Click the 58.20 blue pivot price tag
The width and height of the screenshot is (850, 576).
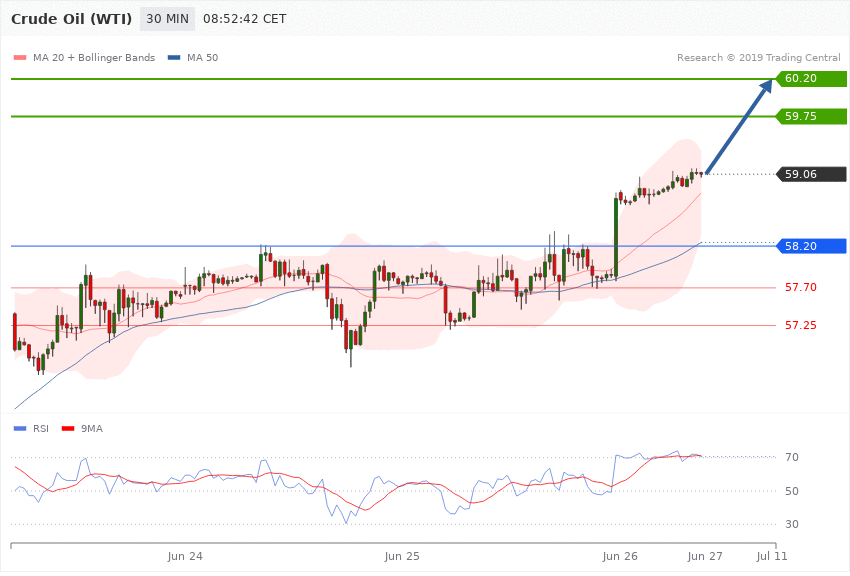point(812,247)
